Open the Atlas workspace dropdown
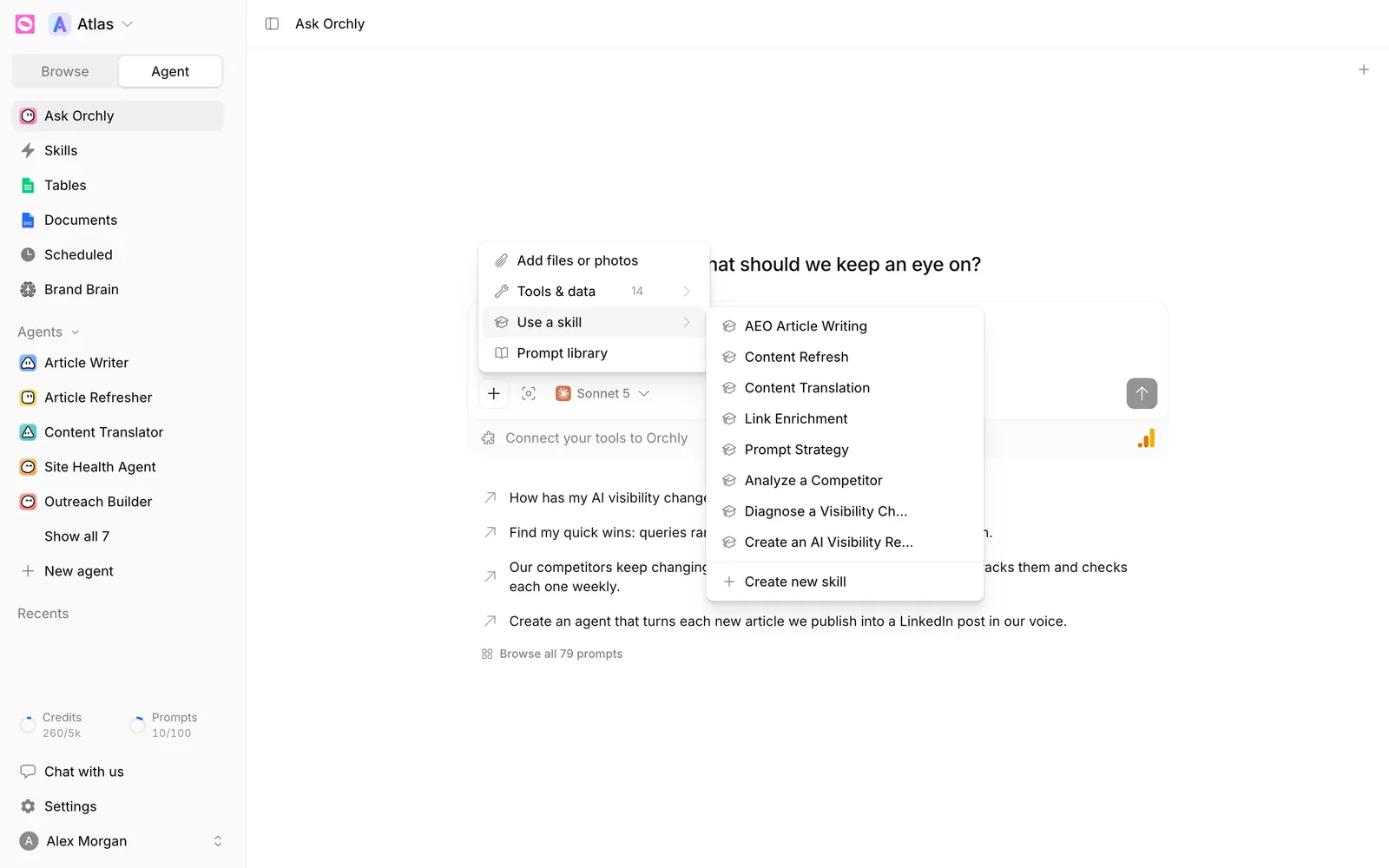Viewport: 1389px width, 868px height. (91, 24)
